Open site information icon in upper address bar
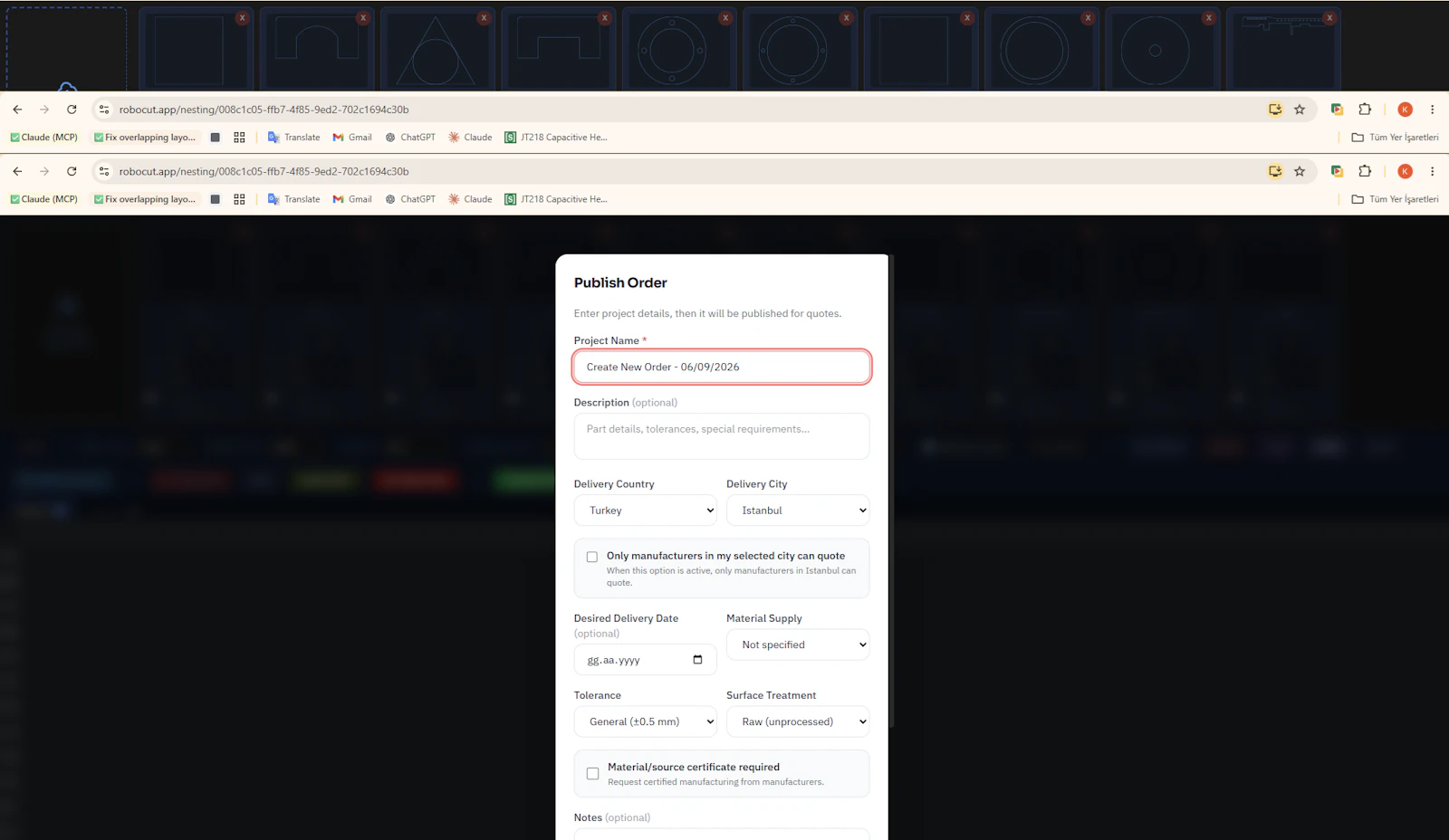Screen dimensions: 1449x840 (104, 110)
